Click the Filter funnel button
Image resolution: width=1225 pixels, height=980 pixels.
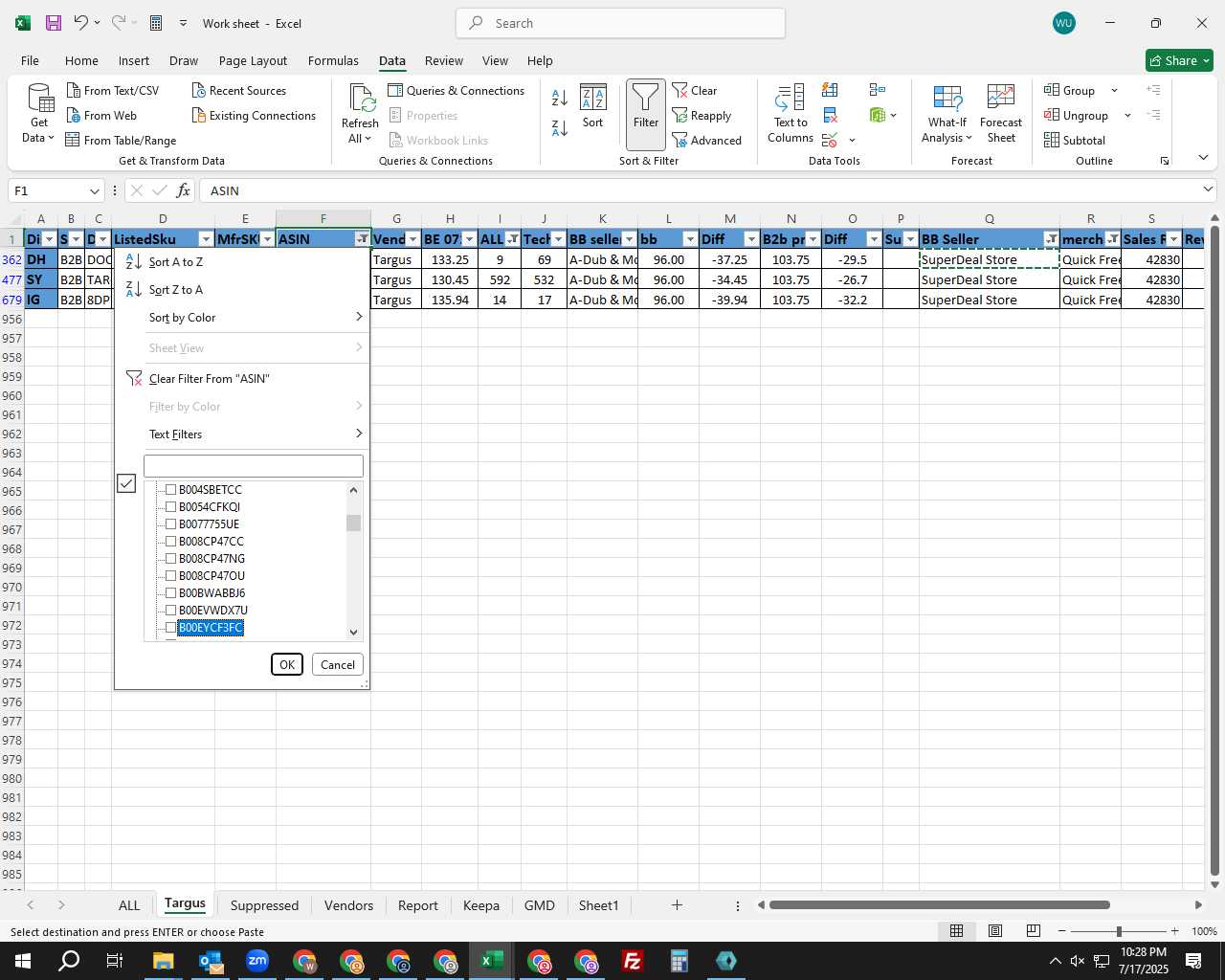(x=646, y=114)
